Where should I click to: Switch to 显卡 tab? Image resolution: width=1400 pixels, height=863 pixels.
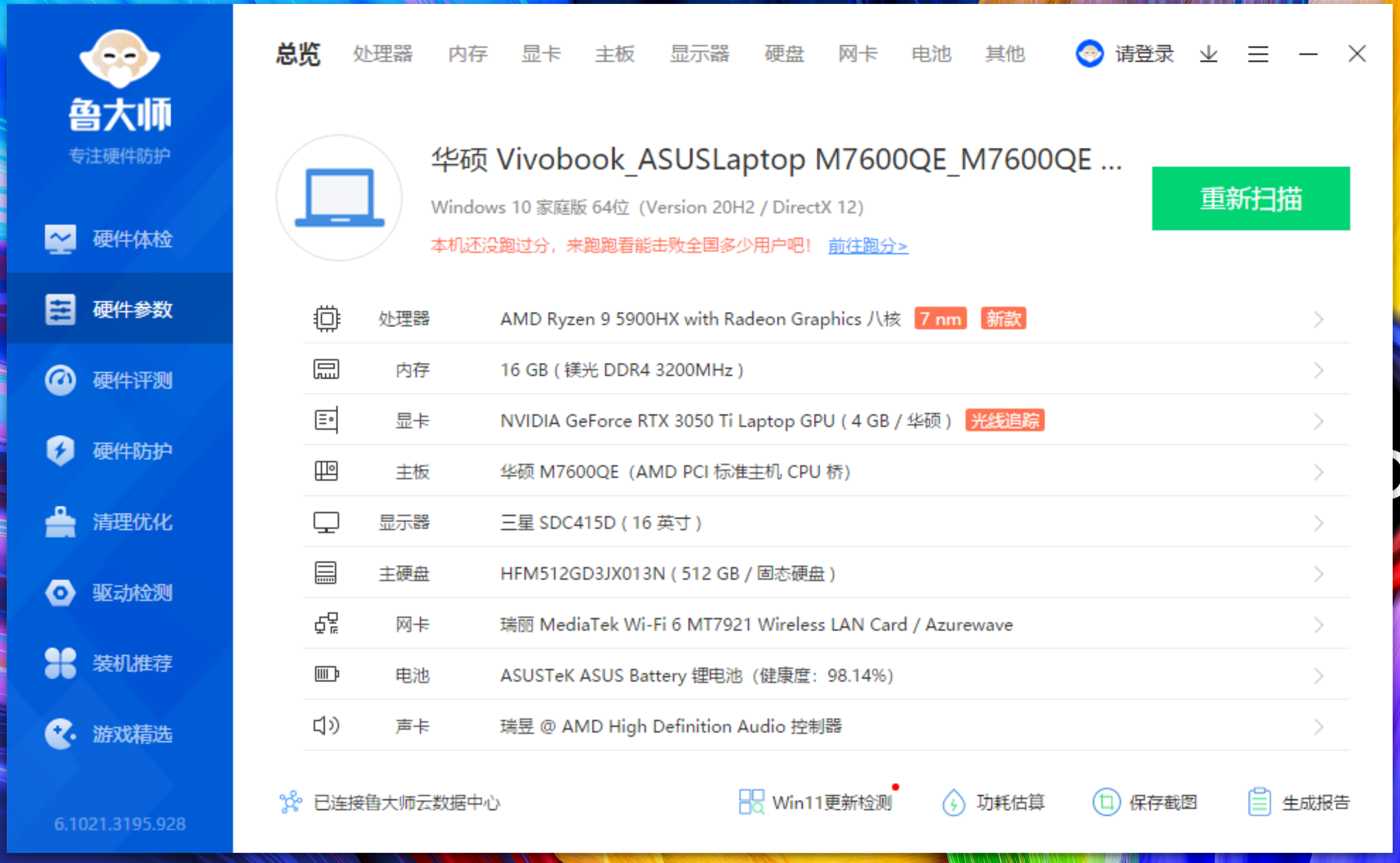point(541,54)
